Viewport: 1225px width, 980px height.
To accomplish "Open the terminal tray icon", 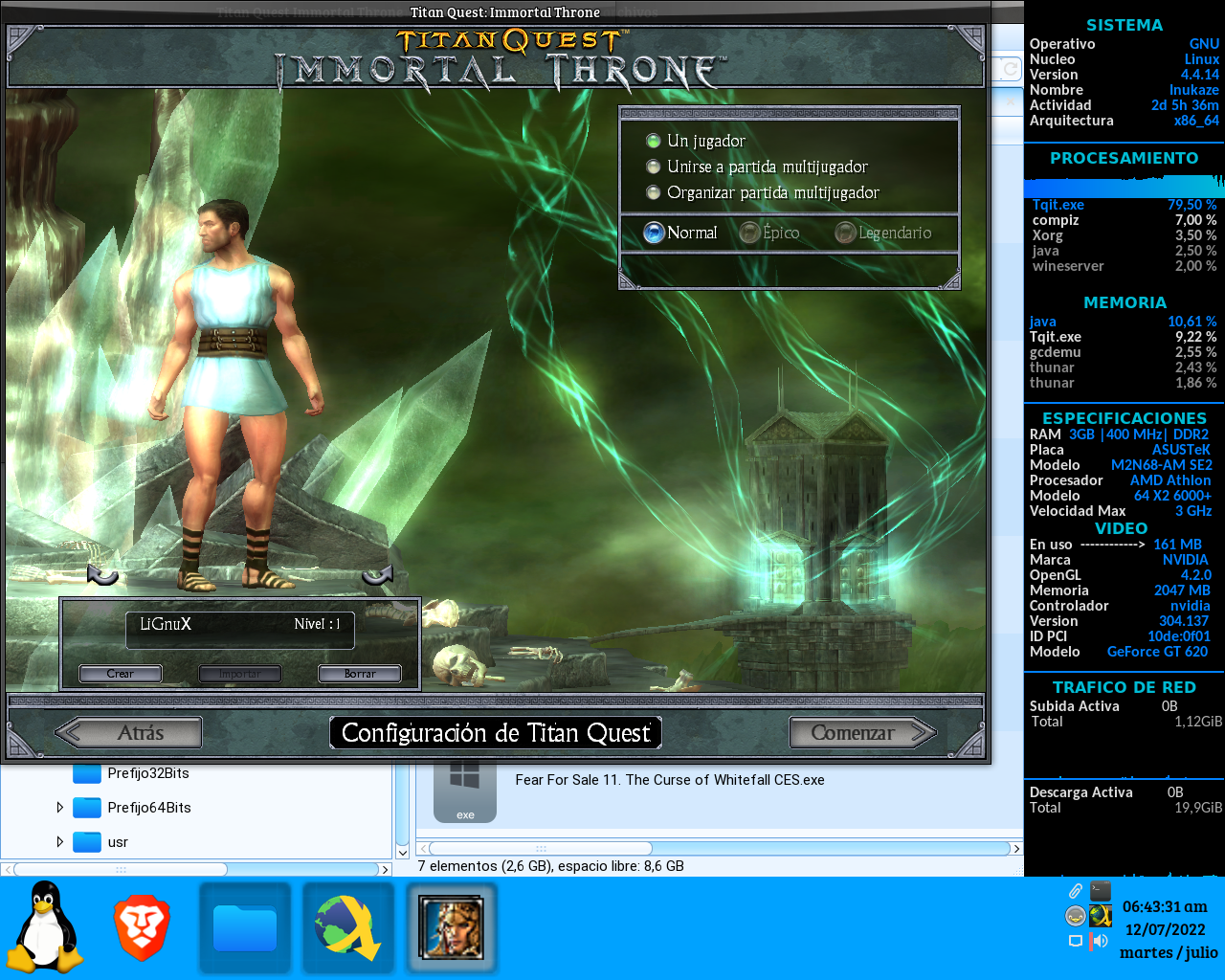I will 1101,891.
